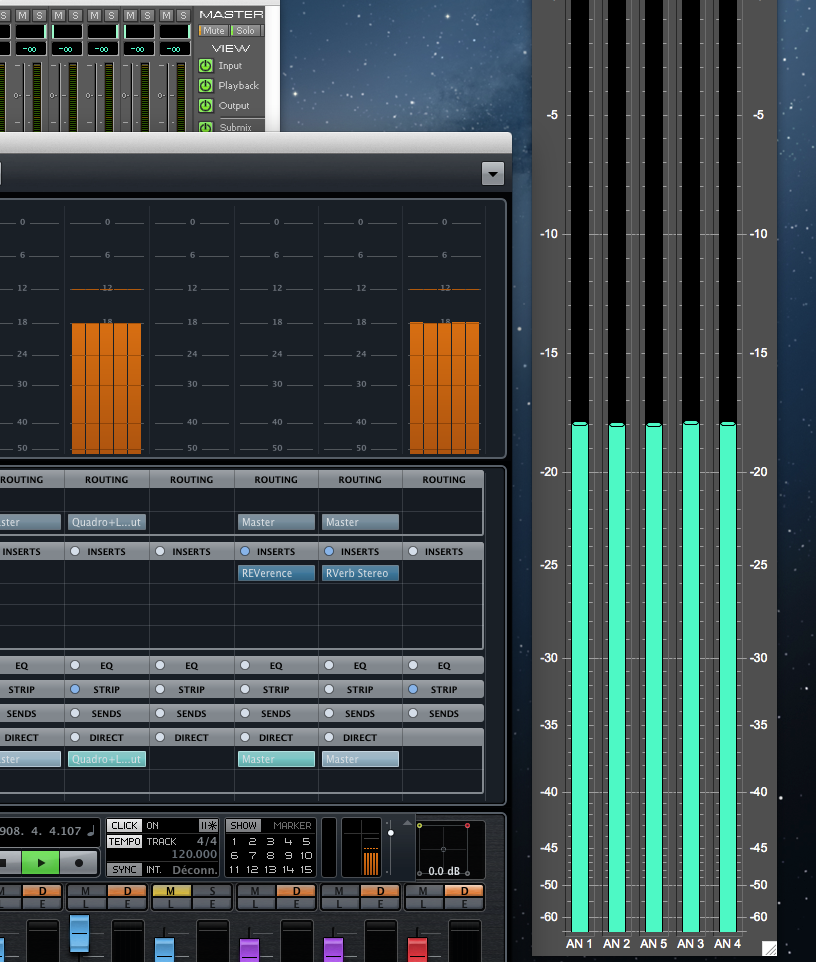Click the SYNC button in transport
Viewport: 816px width, 962px height.
124,870
